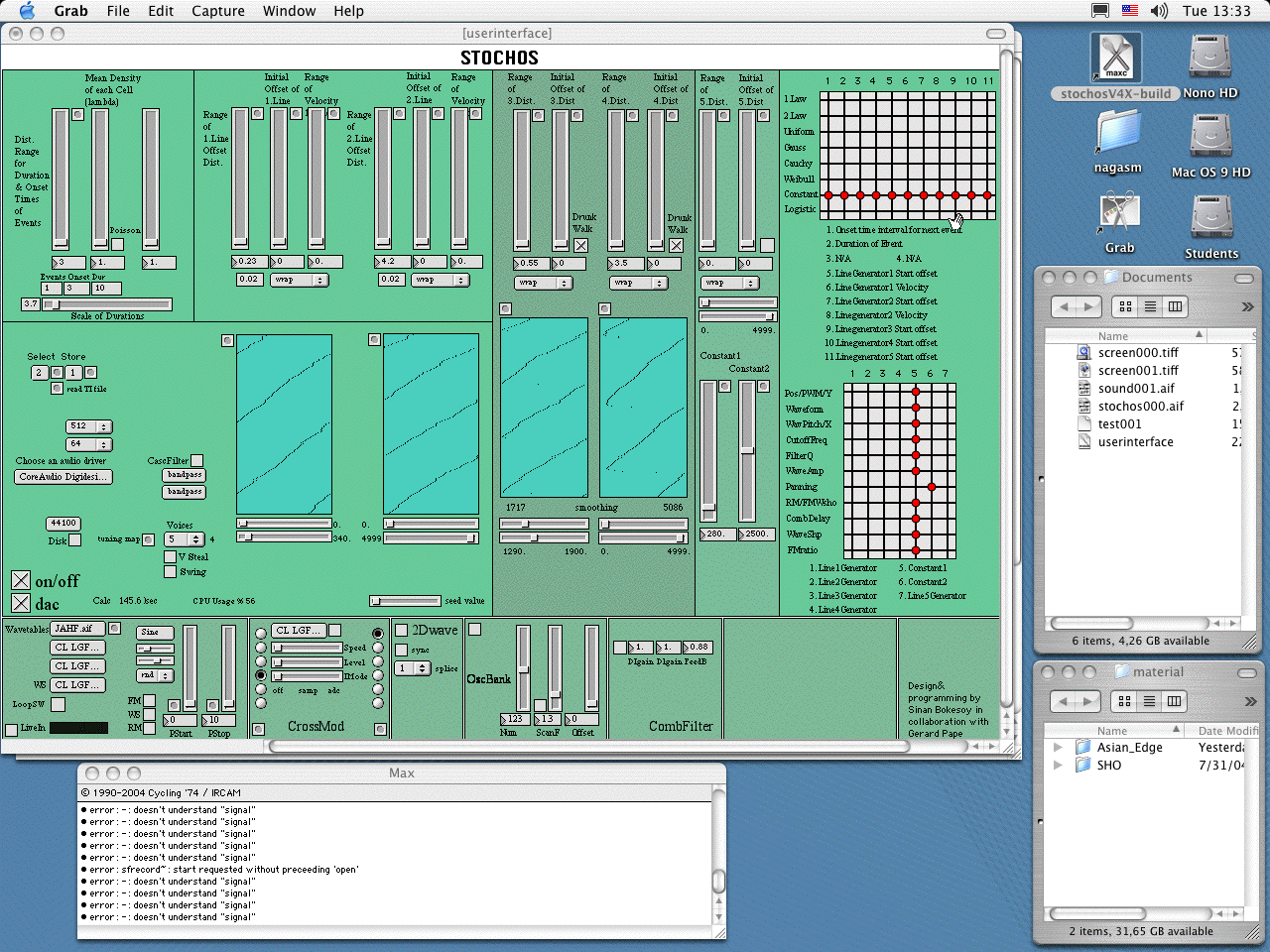The image size is (1270, 952).
Task: Expand the Asian_Edge folder disclosure triangle
Action: [1058, 748]
